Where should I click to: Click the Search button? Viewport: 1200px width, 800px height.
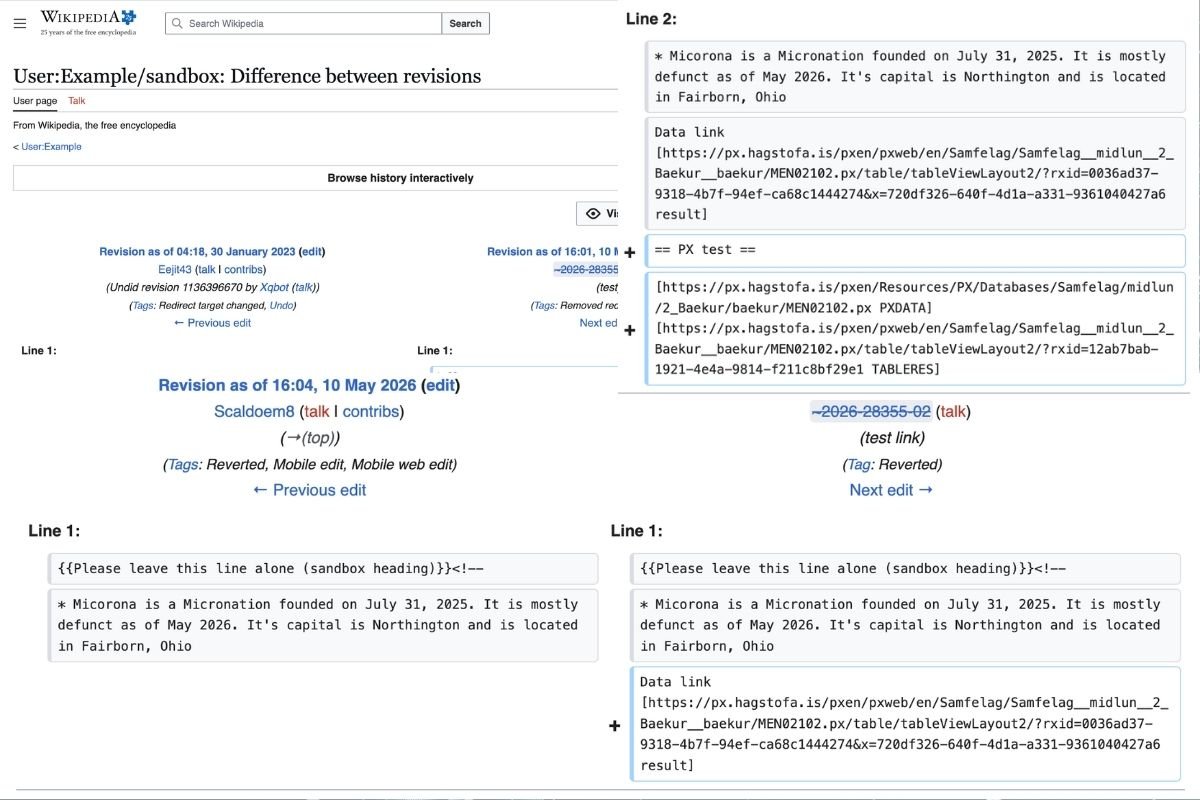[x=465, y=23]
